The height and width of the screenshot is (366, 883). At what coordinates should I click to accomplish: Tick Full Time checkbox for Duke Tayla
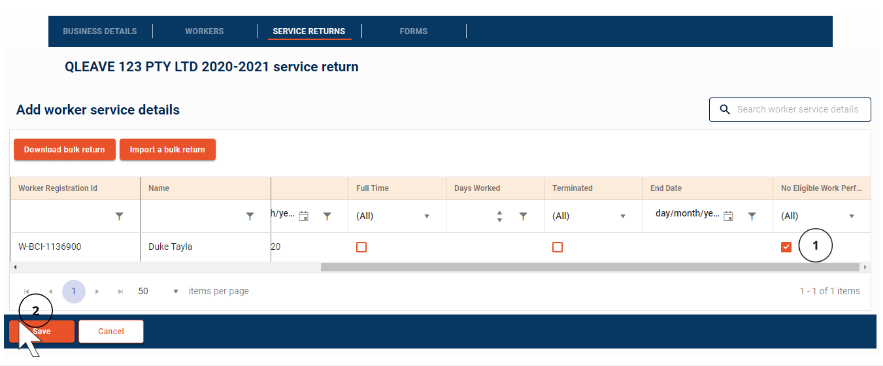tap(362, 247)
